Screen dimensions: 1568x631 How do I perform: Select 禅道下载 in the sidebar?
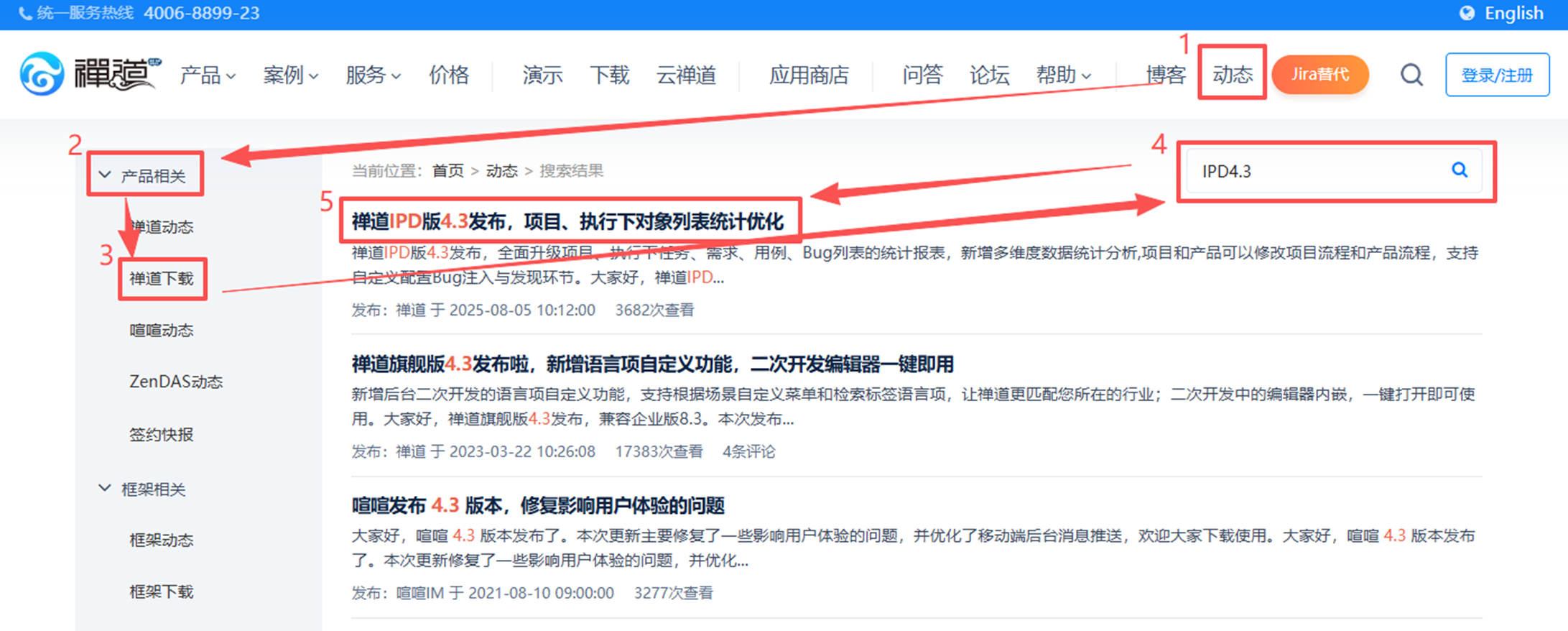[x=162, y=279]
